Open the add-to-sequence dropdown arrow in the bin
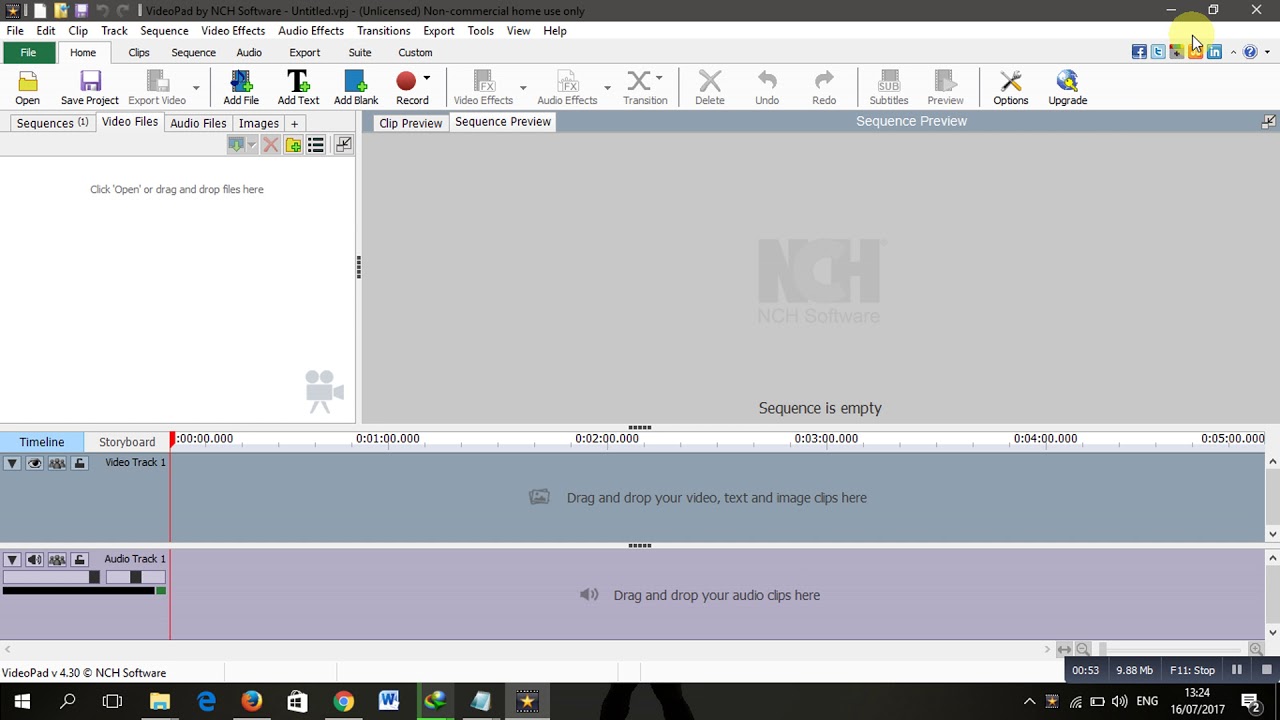1280x720 pixels. point(251,146)
